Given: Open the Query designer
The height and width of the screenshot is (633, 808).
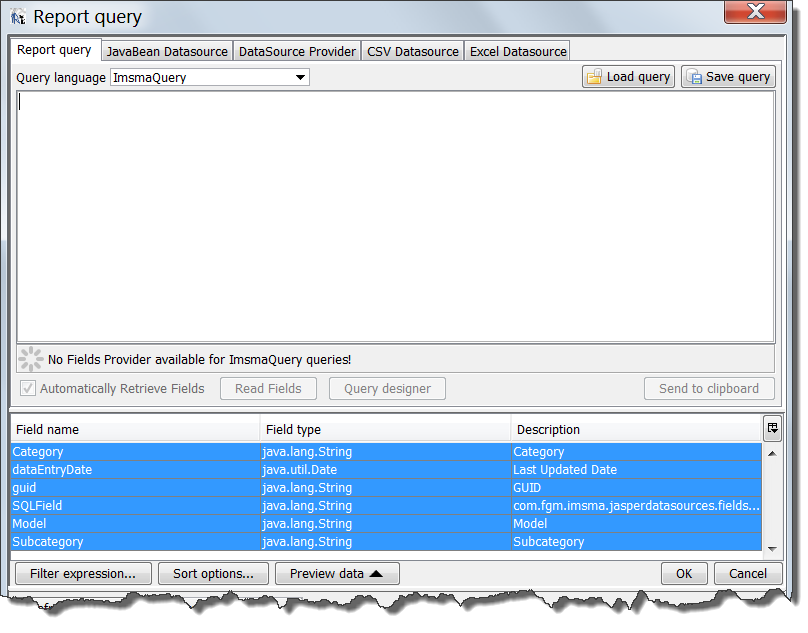Looking at the screenshot, I should click(x=387, y=389).
